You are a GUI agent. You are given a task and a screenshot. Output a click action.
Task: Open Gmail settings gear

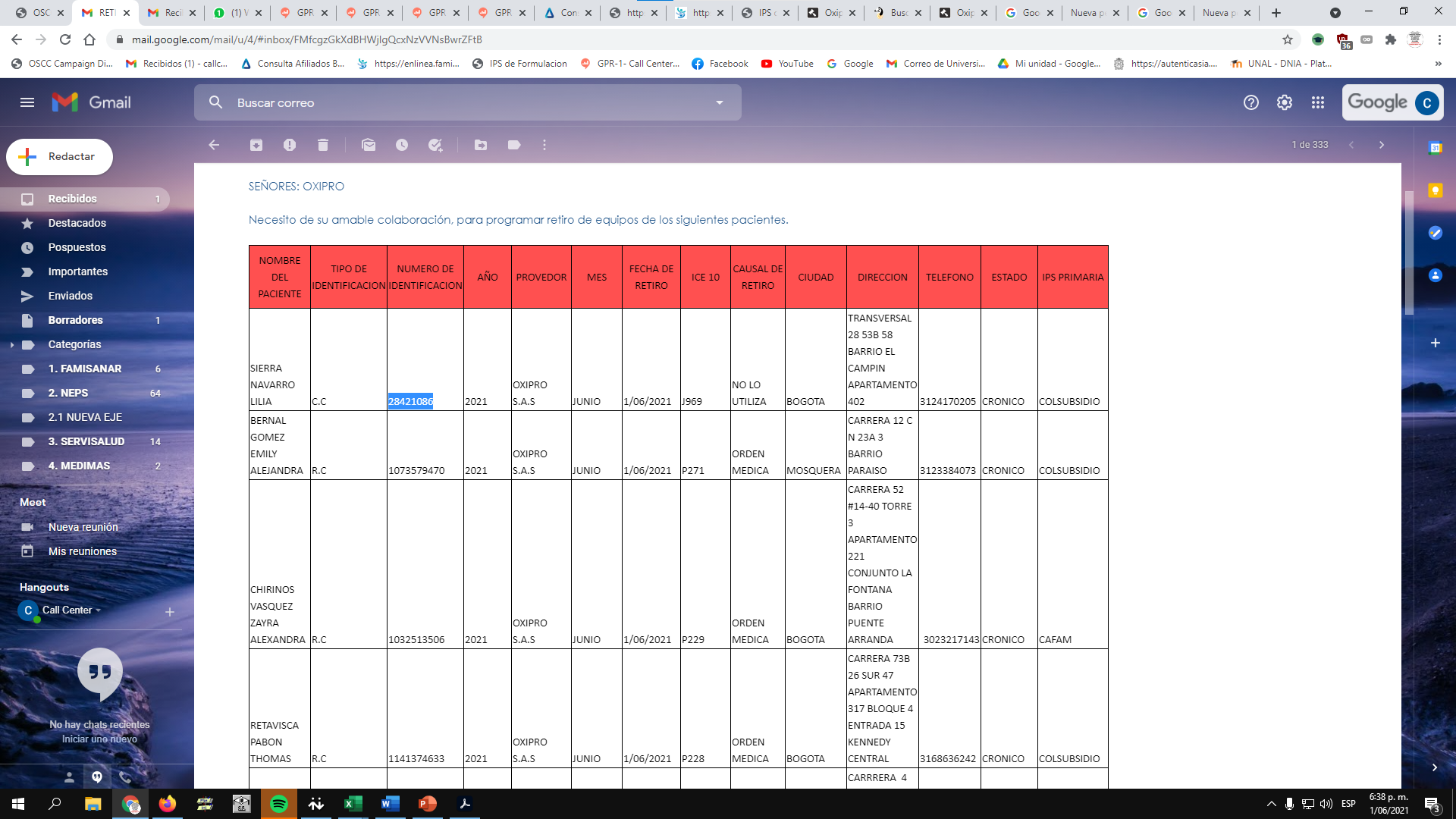[1285, 102]
